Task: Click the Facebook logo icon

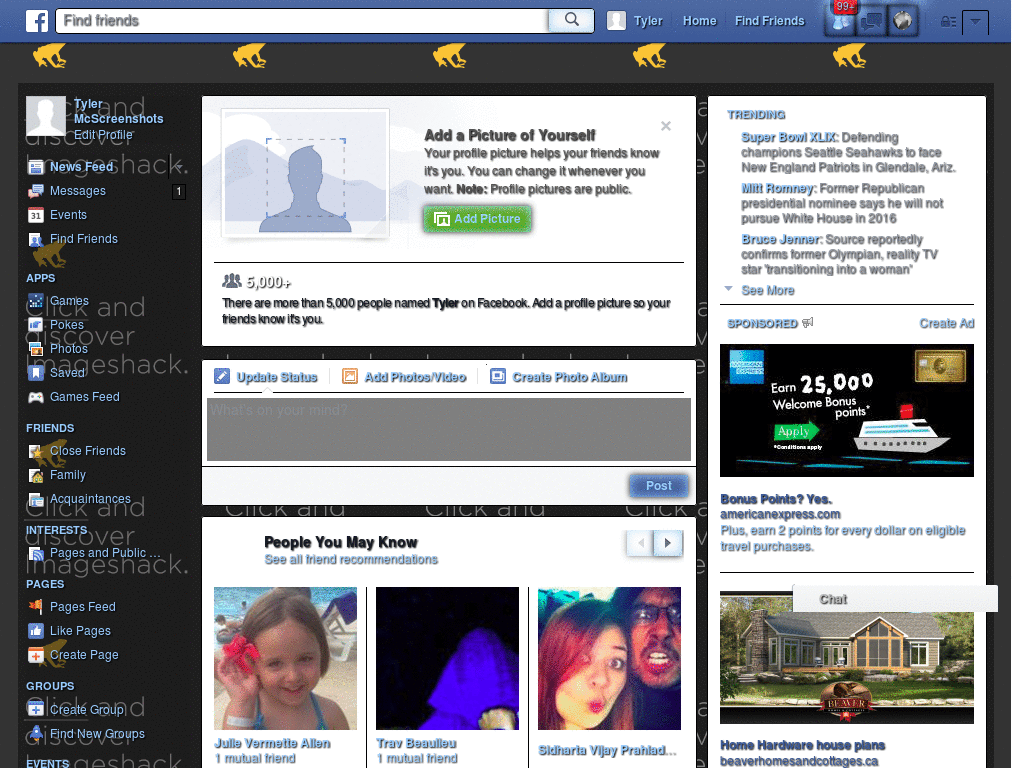Action: coord(37,21)
